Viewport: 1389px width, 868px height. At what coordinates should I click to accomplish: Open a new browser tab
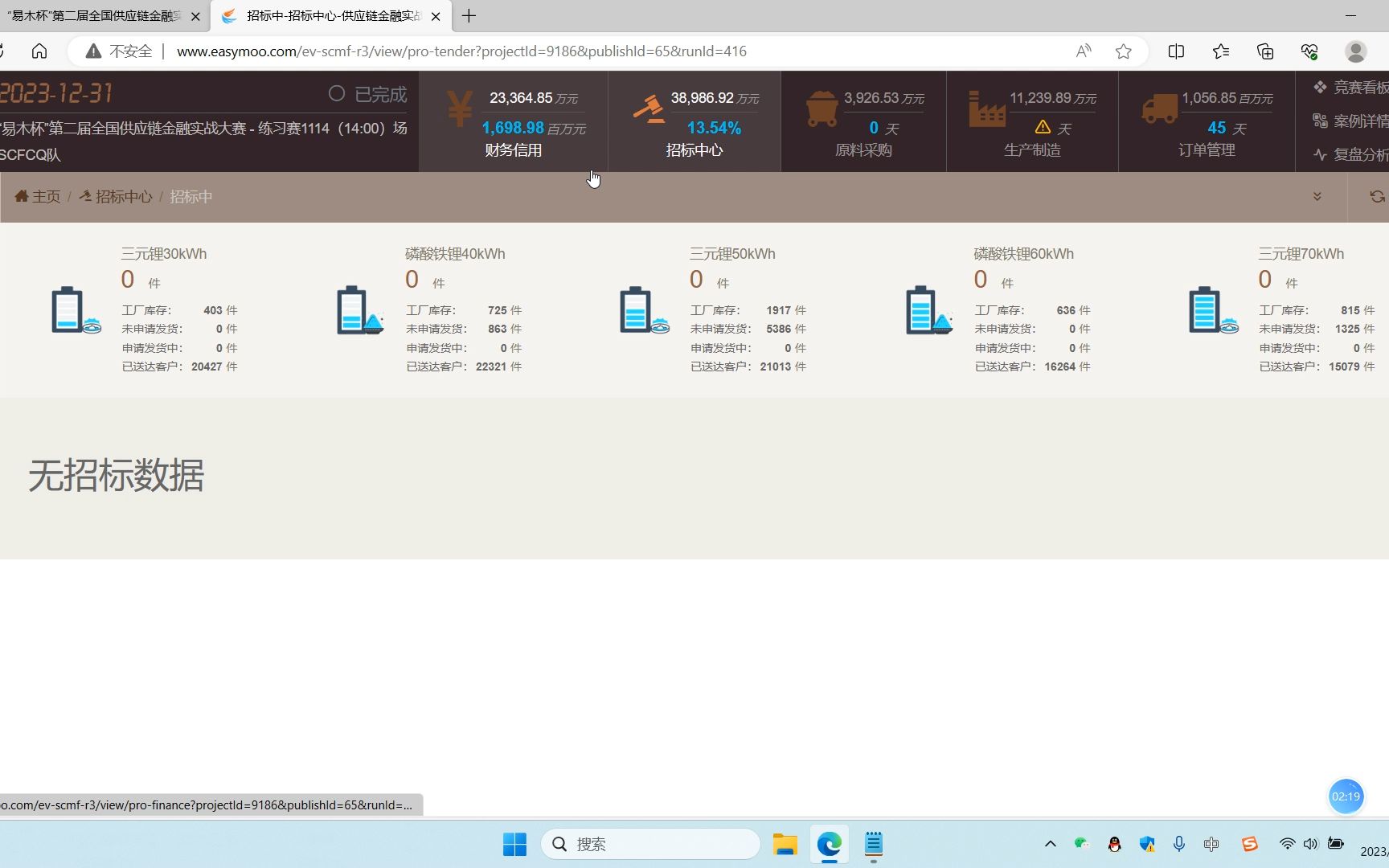[x=469, y=16]
